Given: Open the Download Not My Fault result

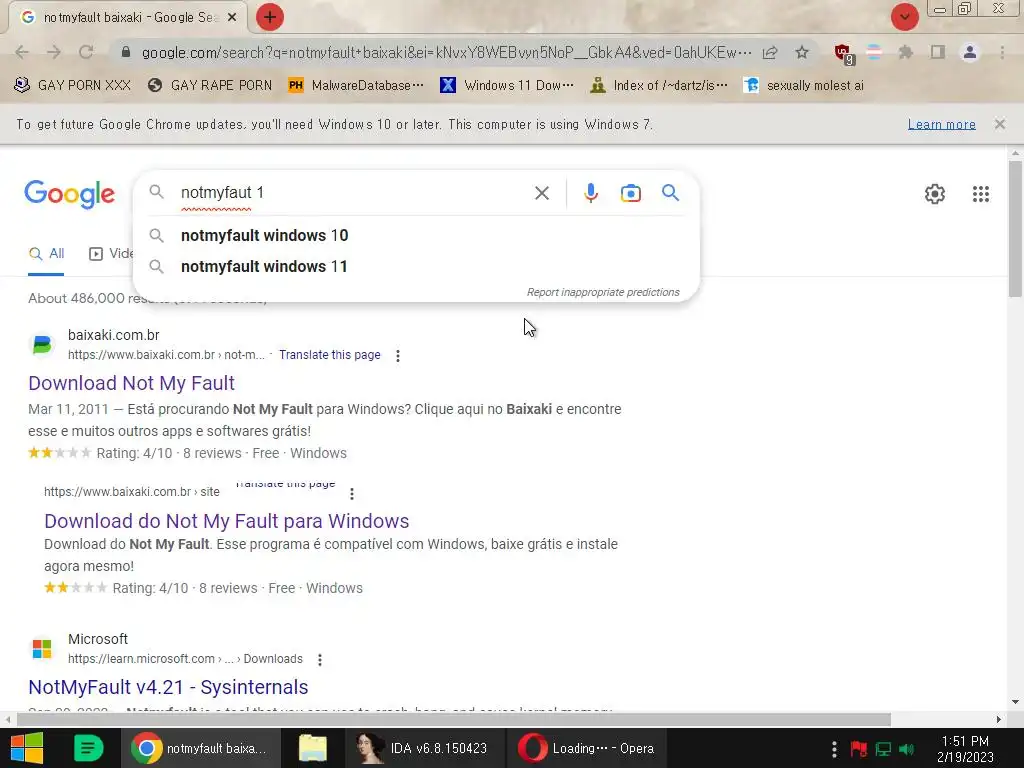Looking at the screenshot, I should [131, 383].
